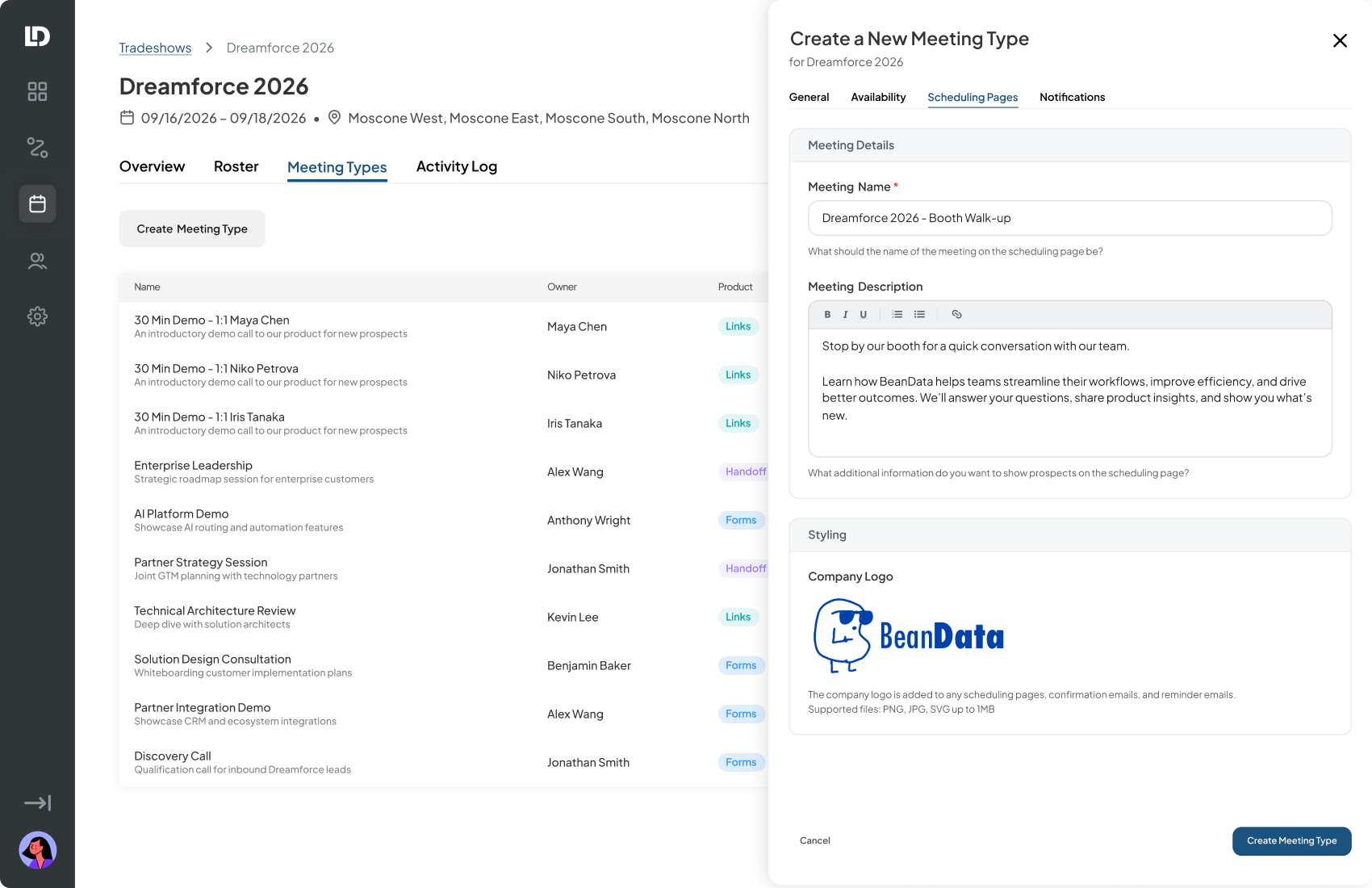Insert a bulleted list in description

coord(919,314)
